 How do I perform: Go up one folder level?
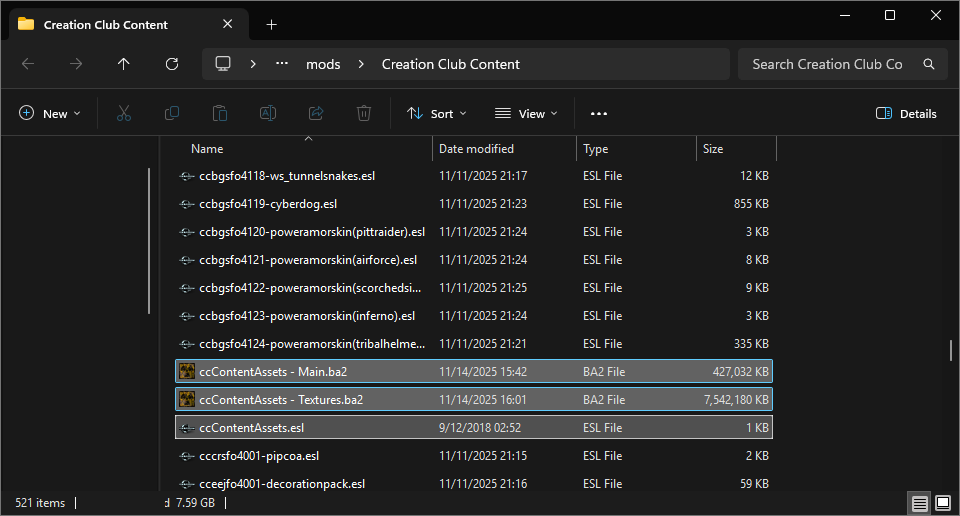(x=124, y=64)
